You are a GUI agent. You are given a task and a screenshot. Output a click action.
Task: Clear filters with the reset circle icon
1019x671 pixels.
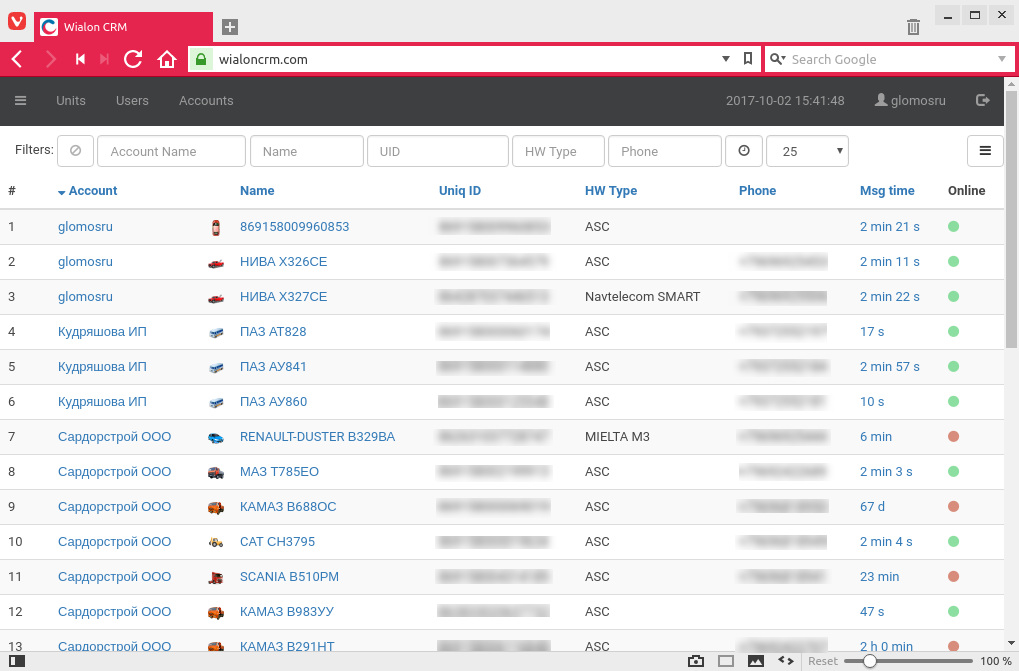75,151
